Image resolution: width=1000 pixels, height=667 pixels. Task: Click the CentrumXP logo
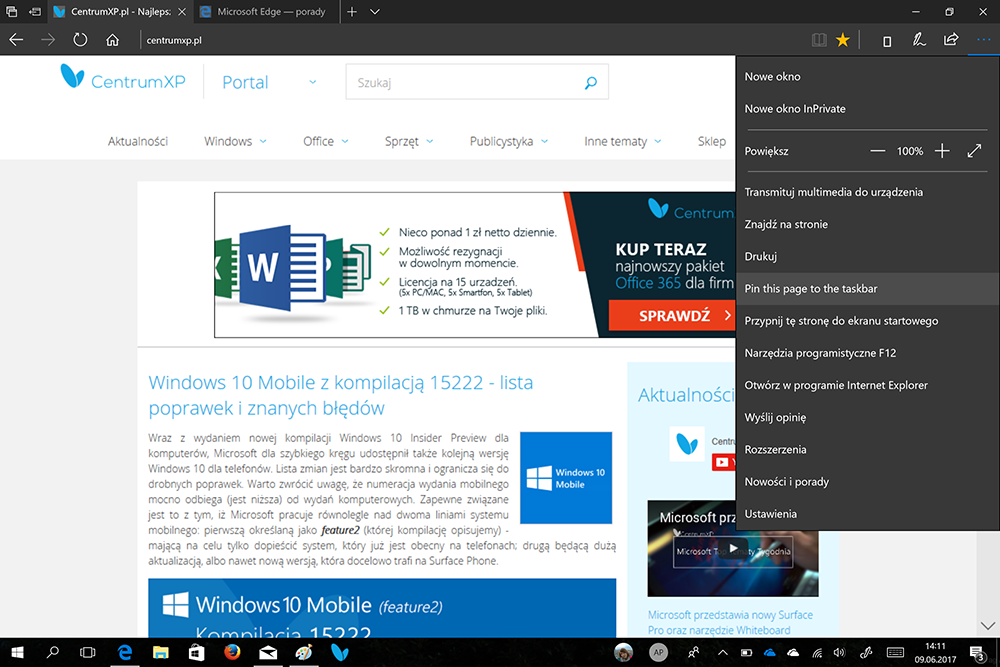[x=122, y=78]
